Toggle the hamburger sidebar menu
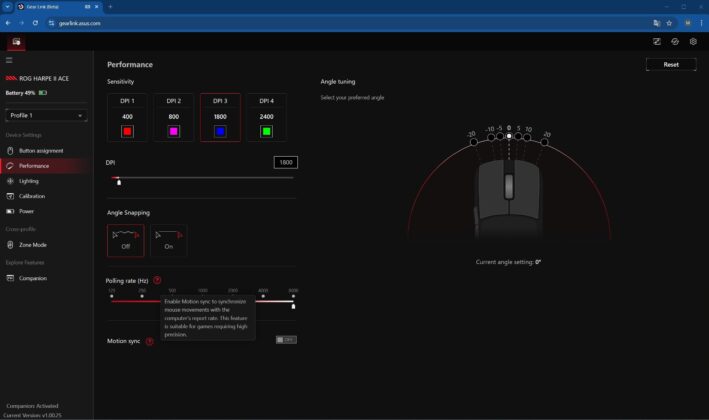The width and height of the screenshot is (709, 420). 9,60
